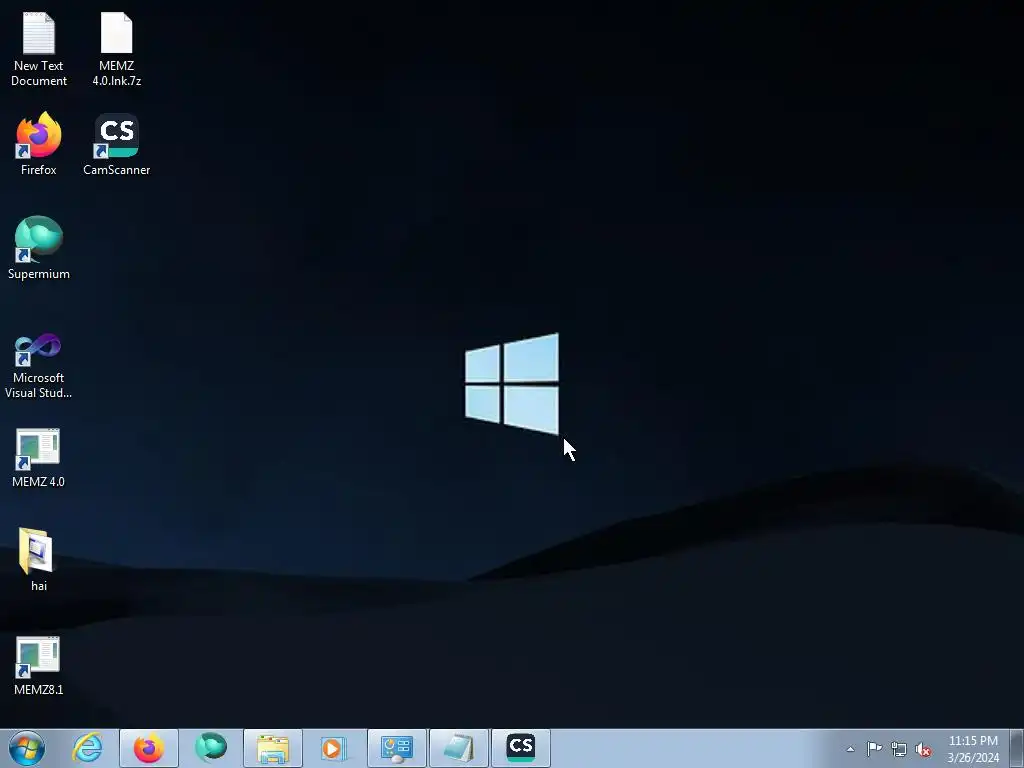Click the Show desktop strip at taskbar end
The image size is (1024, 768).
[1017, 748]
